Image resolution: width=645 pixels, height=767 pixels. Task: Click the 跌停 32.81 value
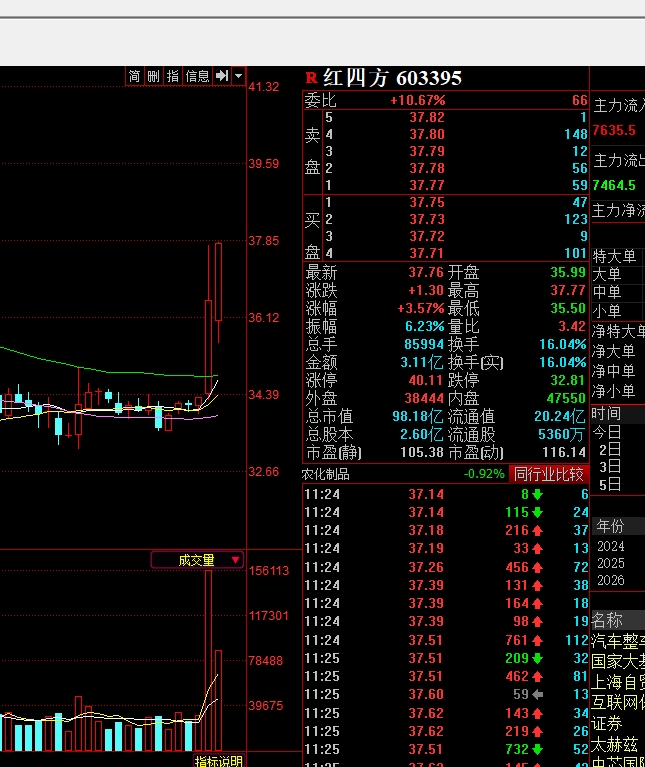click(x=568, y=380)
